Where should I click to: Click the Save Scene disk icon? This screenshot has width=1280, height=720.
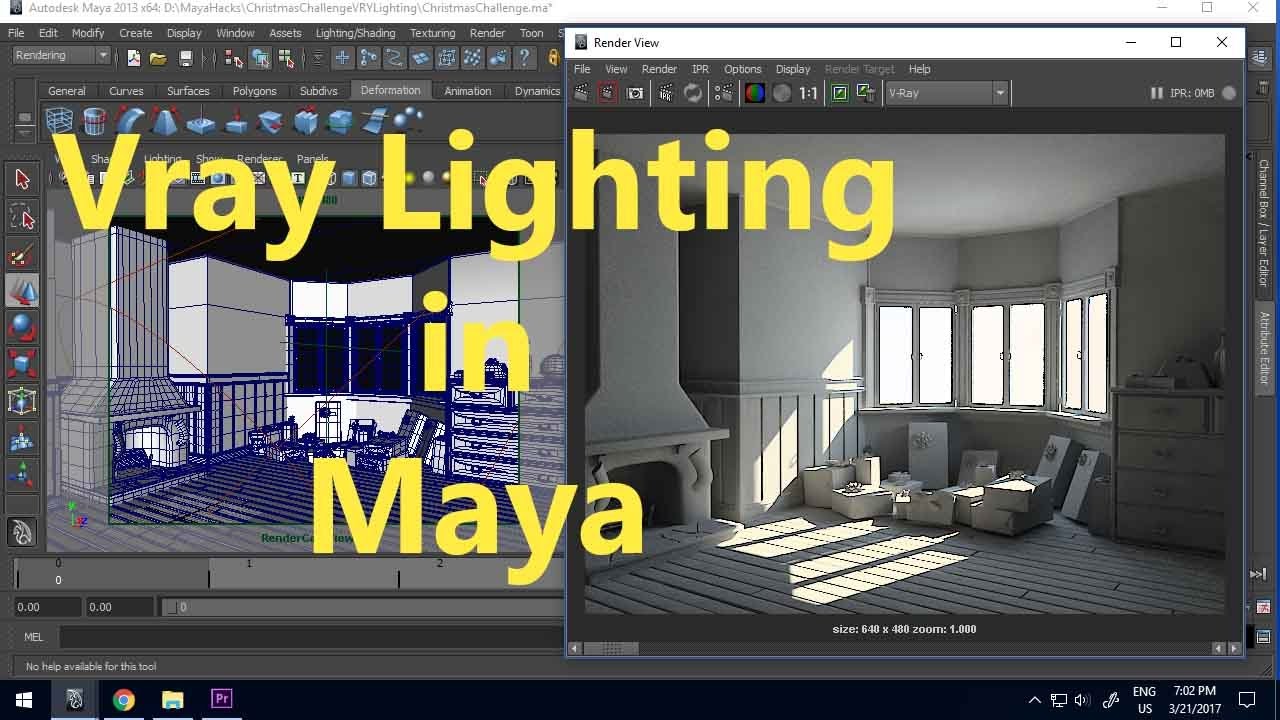click(185, 58)
